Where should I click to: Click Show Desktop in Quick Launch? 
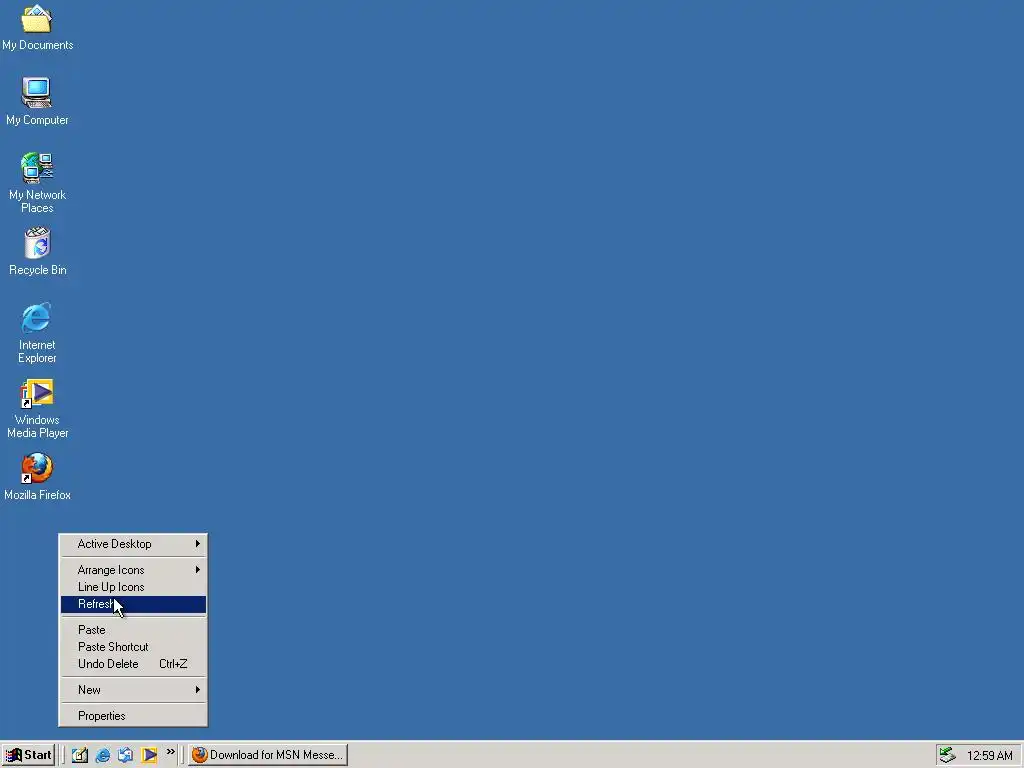[80, 755]
